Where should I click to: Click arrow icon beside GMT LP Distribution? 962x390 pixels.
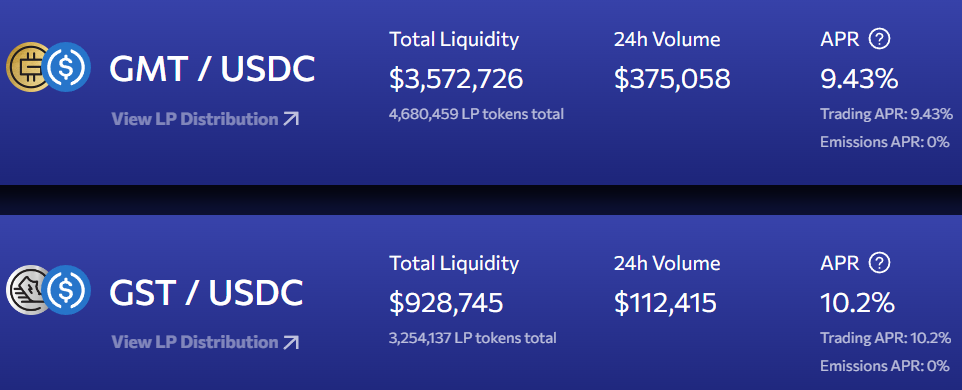pos(291,119)
